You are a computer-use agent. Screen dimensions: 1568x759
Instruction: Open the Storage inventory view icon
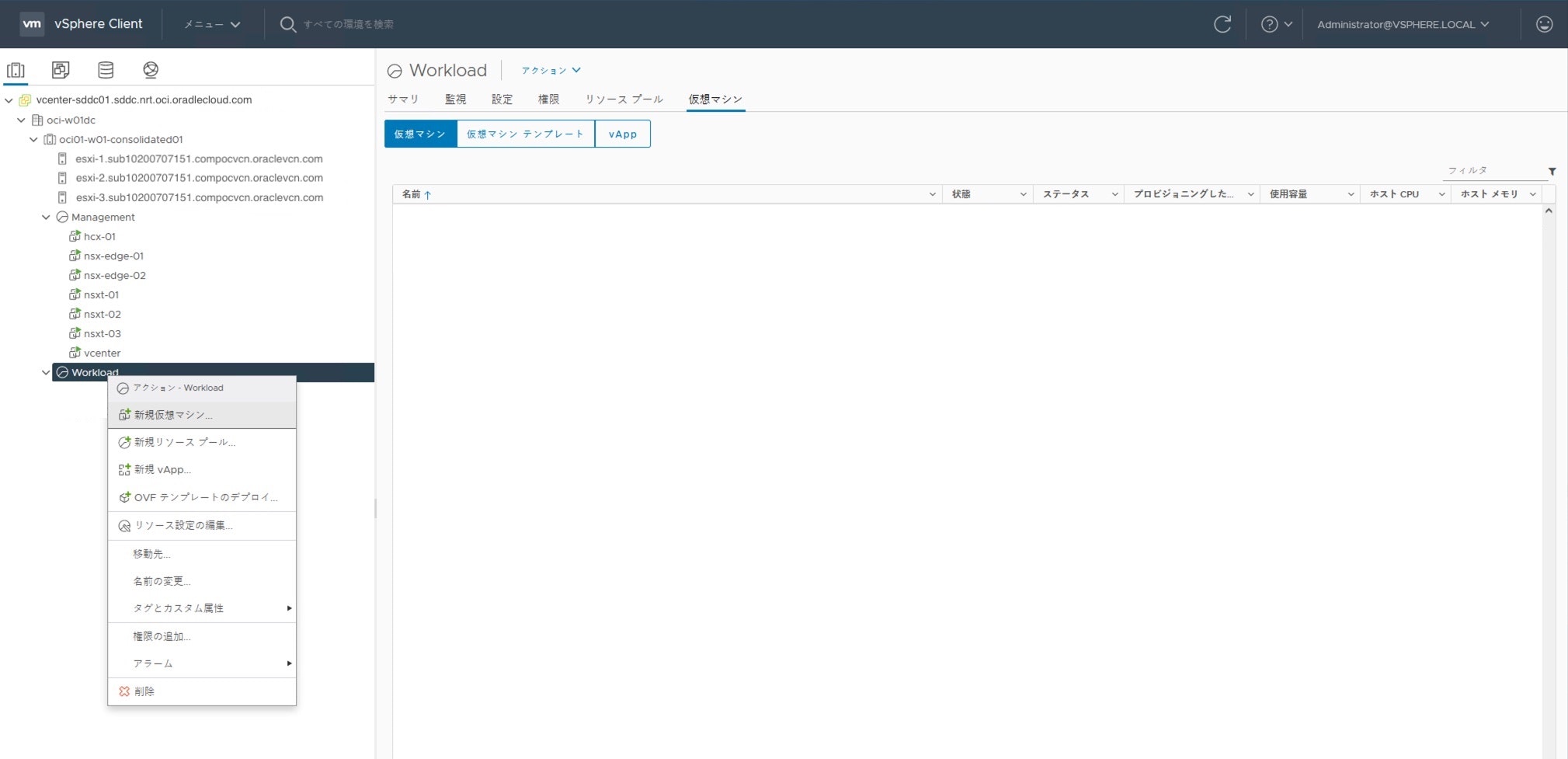click(x=106, y=70)
